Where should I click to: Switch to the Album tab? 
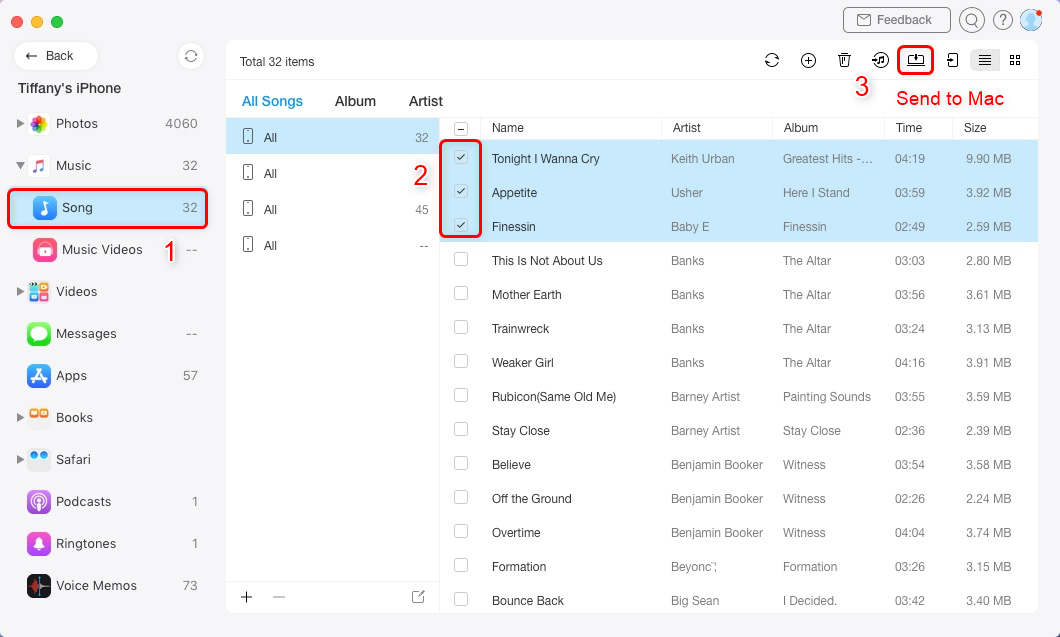coord(356,101)
